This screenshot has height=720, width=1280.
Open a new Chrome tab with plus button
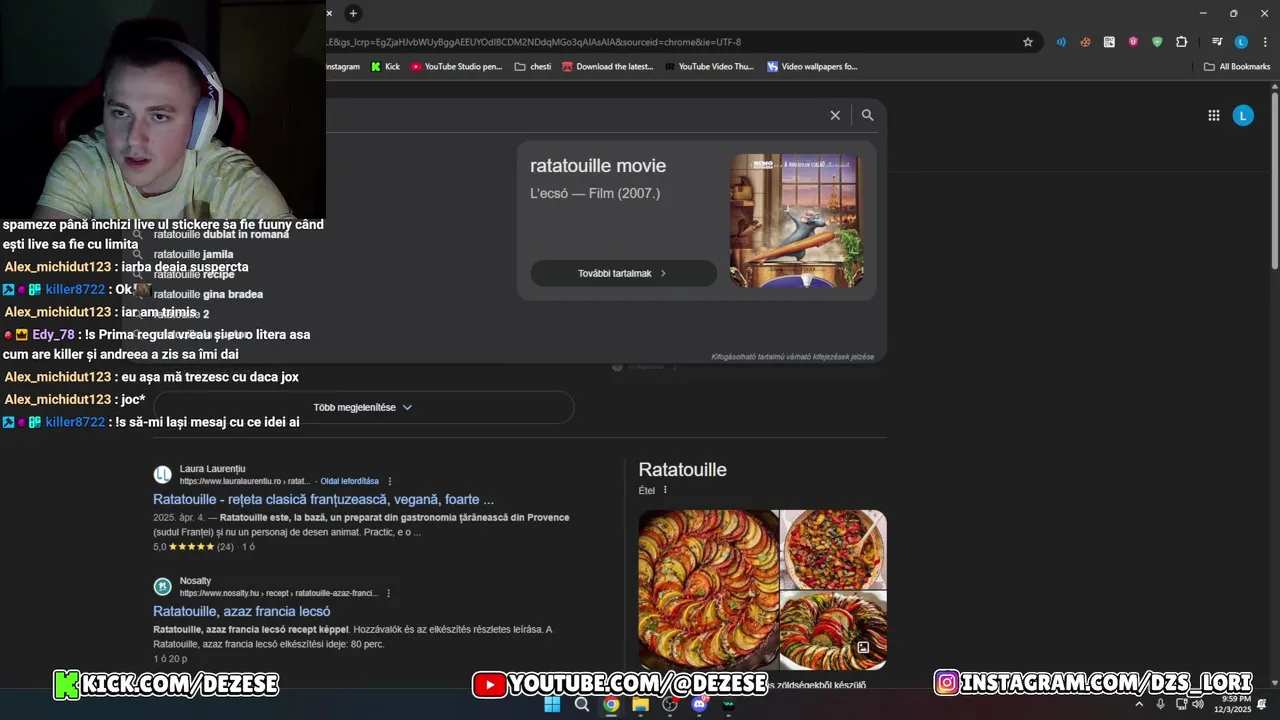[x=353, y=13]
